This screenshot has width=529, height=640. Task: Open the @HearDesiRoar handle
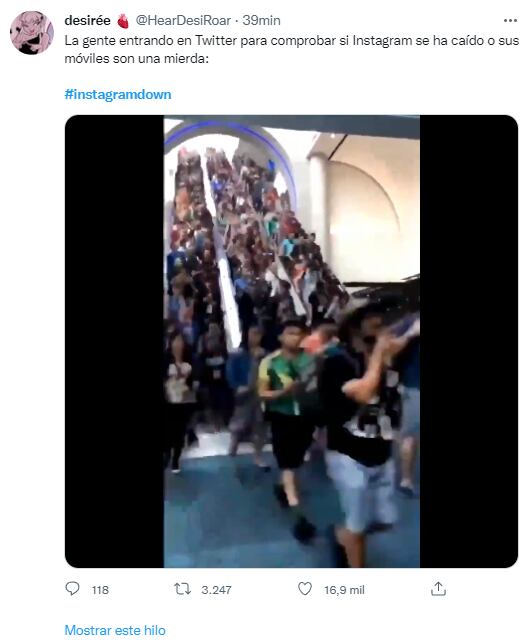(183, 20)
